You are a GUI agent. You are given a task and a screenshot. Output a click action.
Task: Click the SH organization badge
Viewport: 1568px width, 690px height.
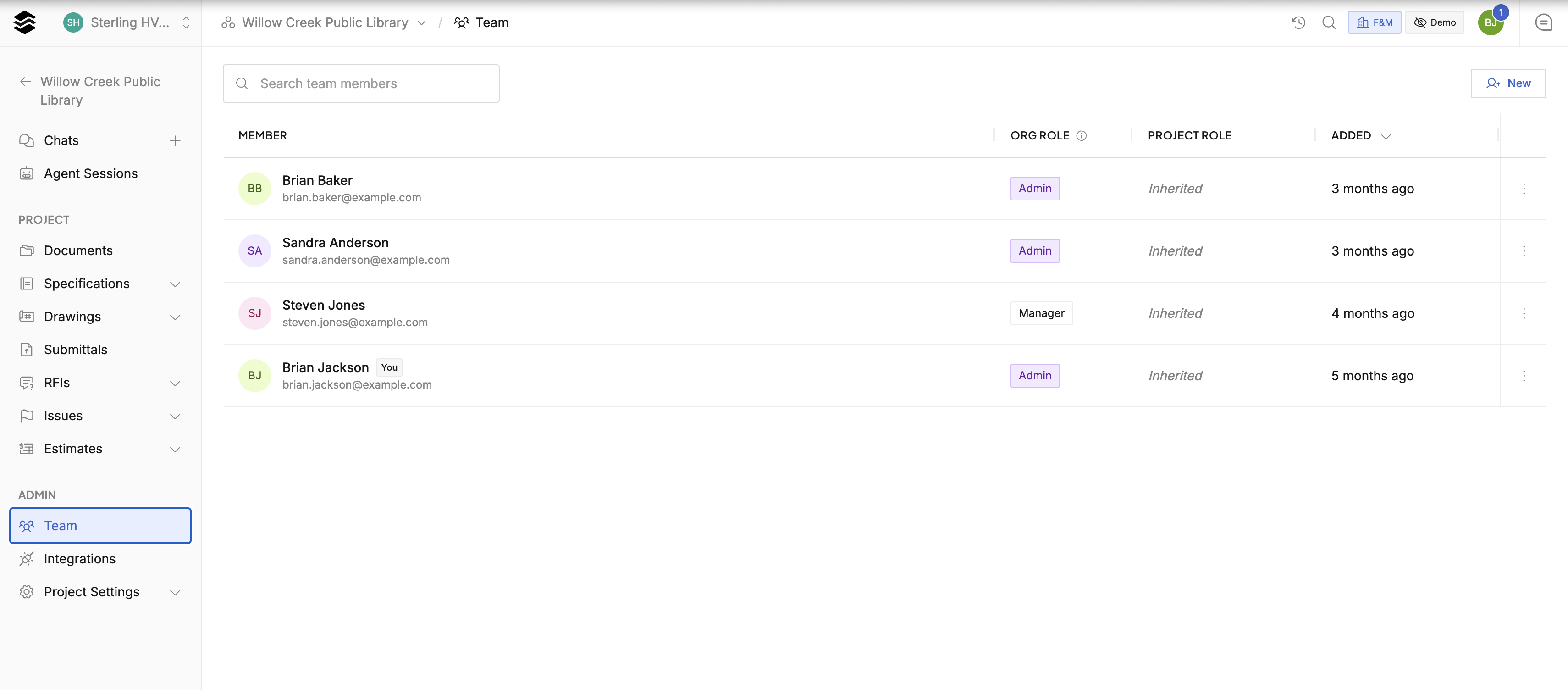tap(73, 22)
